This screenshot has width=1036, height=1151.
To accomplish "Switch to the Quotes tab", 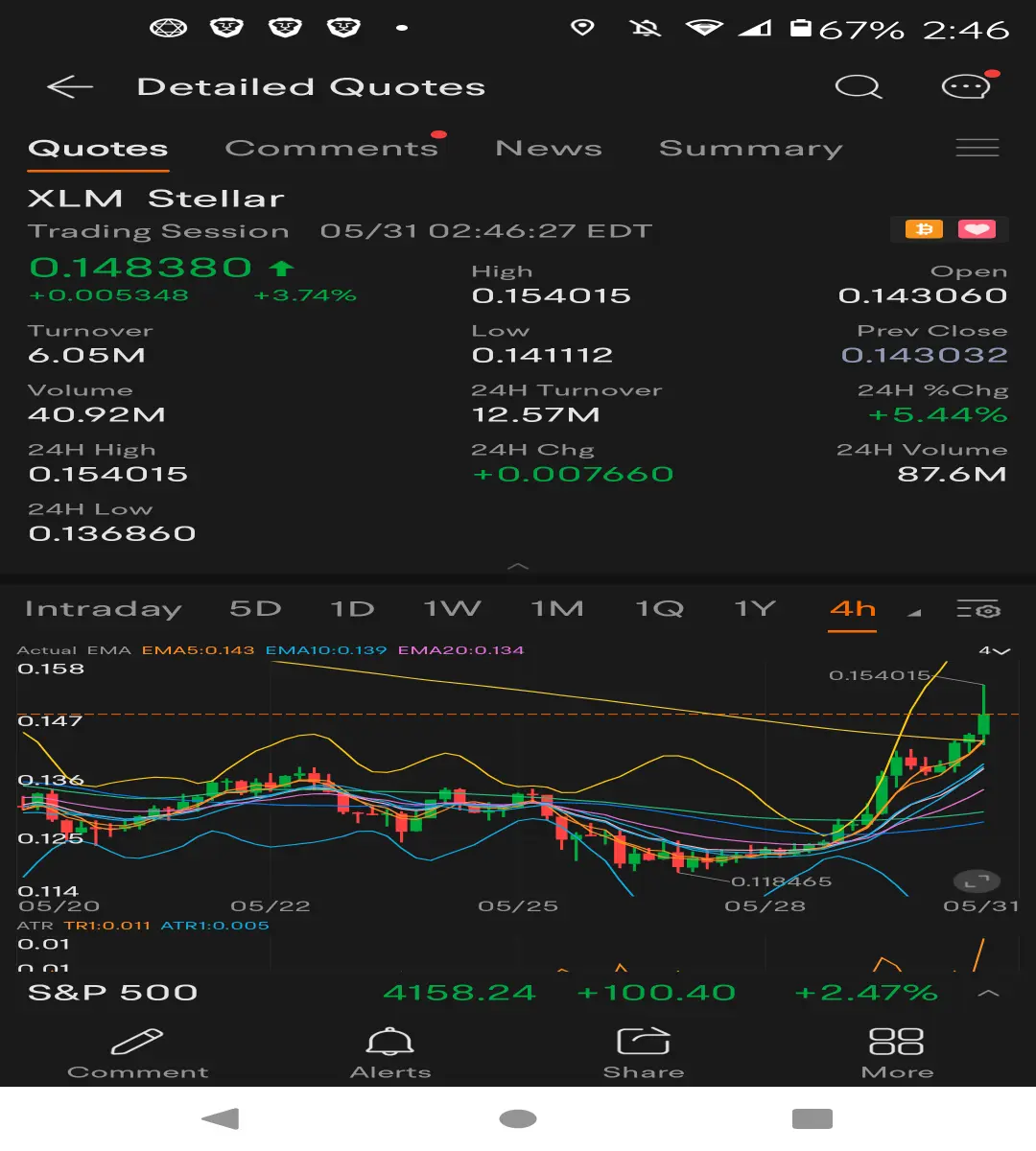I will pyautogui.click(x=98, y=149).
